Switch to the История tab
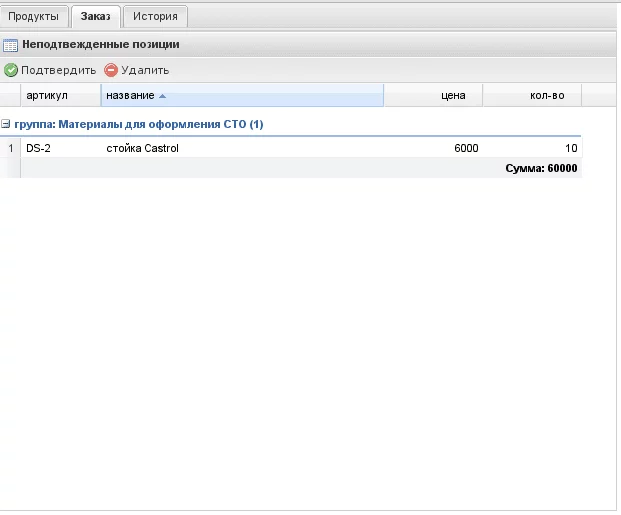The width and height of the screenshot is (621, 515). point(155,17)
